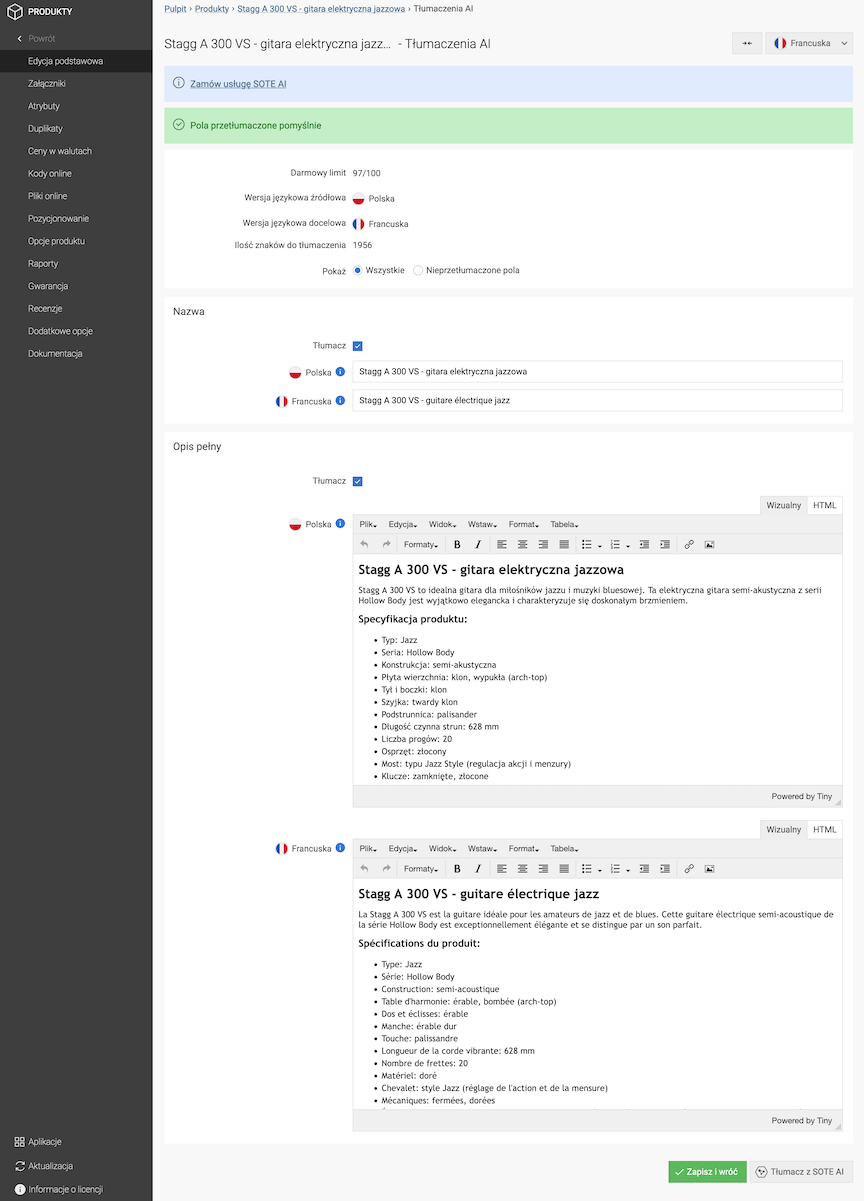Increase indent icon in Francuska editor toolbar

click(664, 869)
